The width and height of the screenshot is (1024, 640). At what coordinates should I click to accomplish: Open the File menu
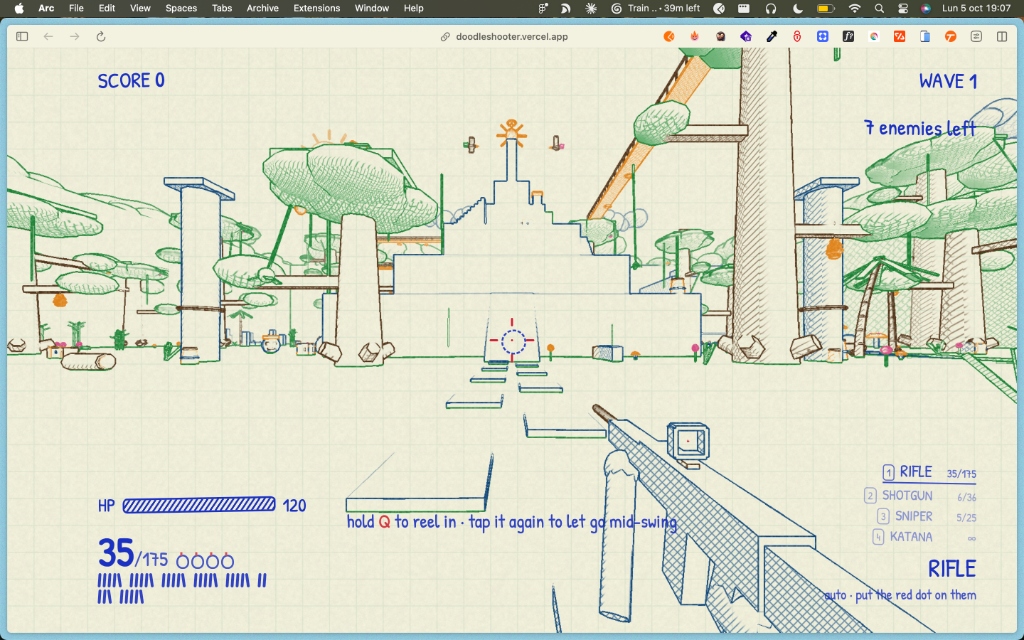point(76,8)
